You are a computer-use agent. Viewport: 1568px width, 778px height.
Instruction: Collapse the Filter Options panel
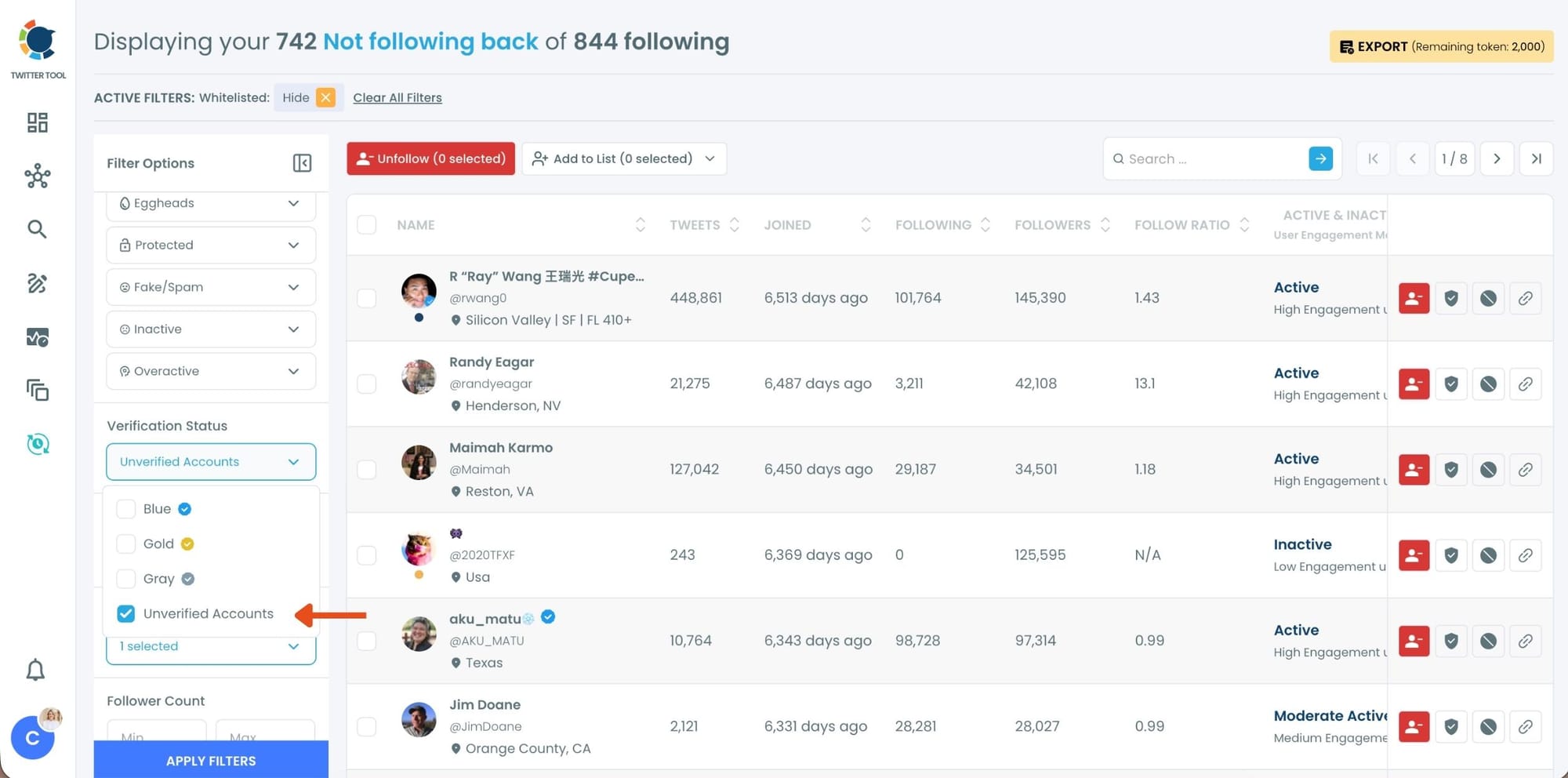[x=302, y=163]
